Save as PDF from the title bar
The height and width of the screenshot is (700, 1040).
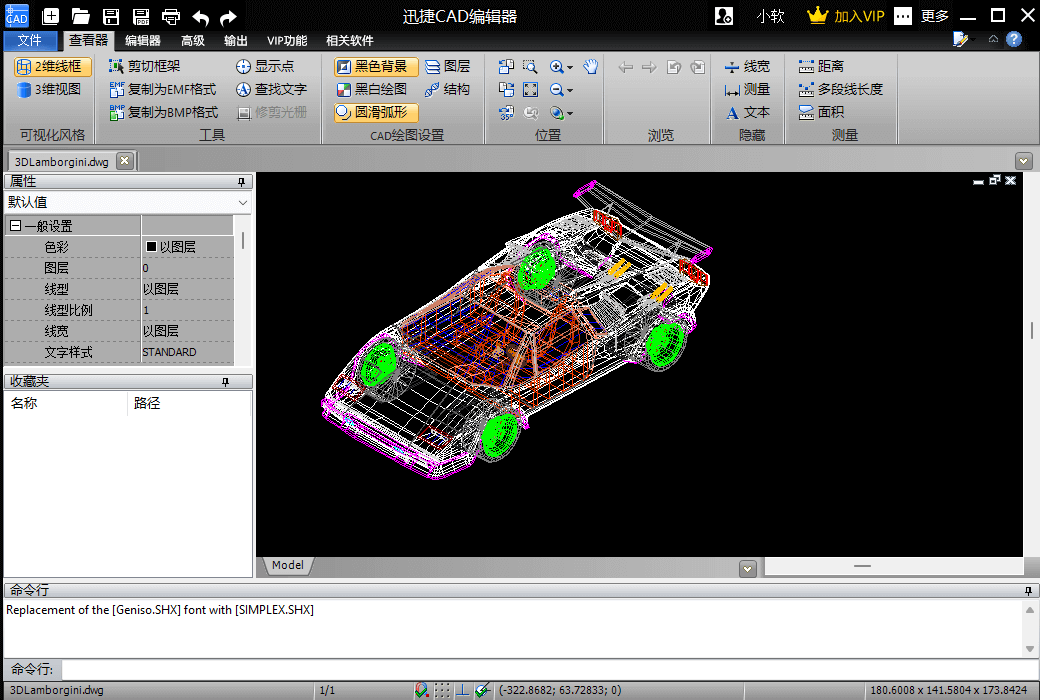(141, 17)
